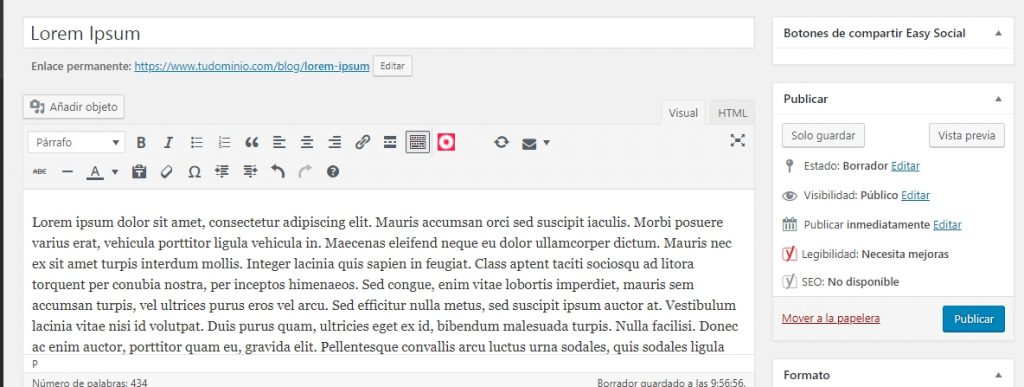Insert a numbered list

pos(224,142)
